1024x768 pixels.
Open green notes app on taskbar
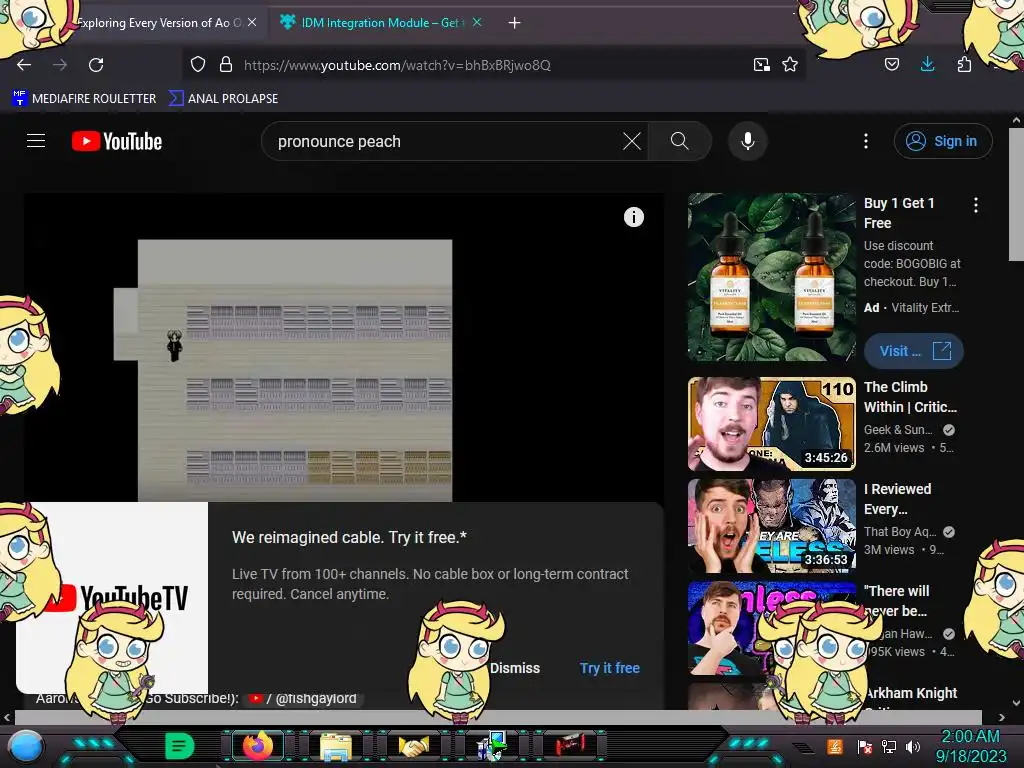click(x=180, y=746)
